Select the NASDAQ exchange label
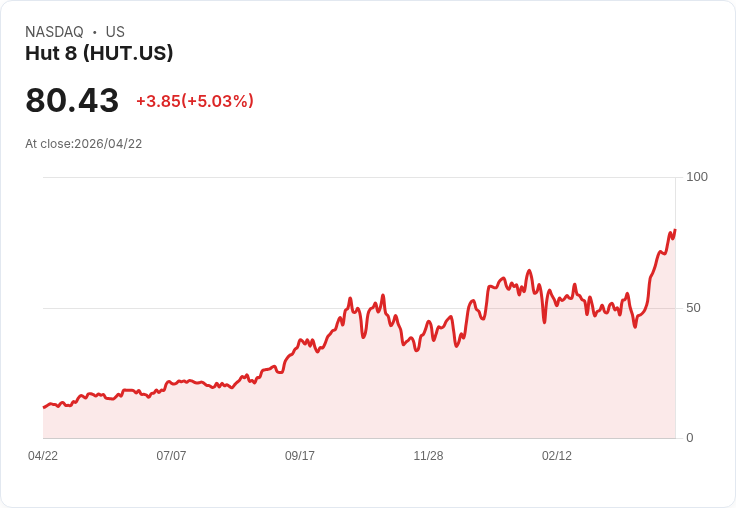The image size is (736, 508). click(x=54, y=31)
